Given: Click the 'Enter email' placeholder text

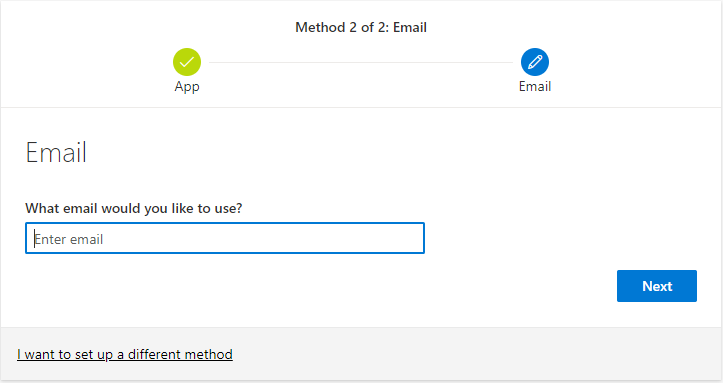Looking at the screenshot, I should click(69, 239).
